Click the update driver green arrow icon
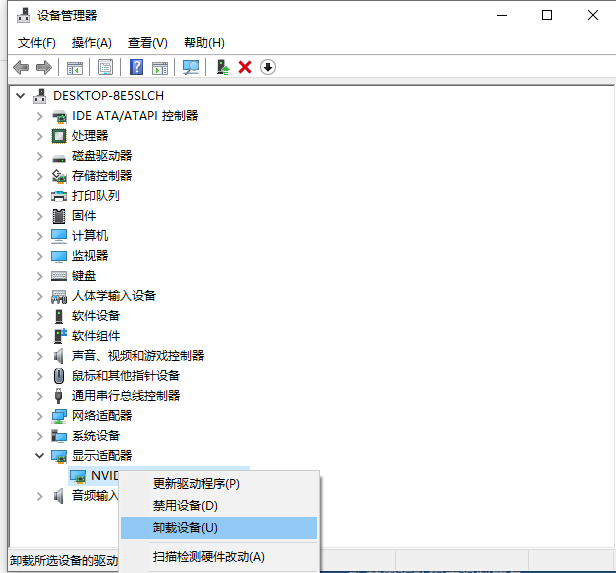Image resolution: width=616 pixels, height=573 pixels. pyautogui.click(x=223, y=67)
